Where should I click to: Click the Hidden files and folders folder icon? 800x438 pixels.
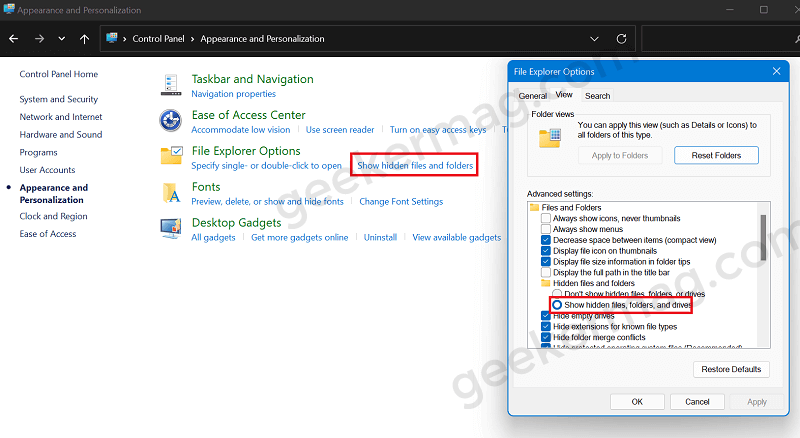coord(546,283)
